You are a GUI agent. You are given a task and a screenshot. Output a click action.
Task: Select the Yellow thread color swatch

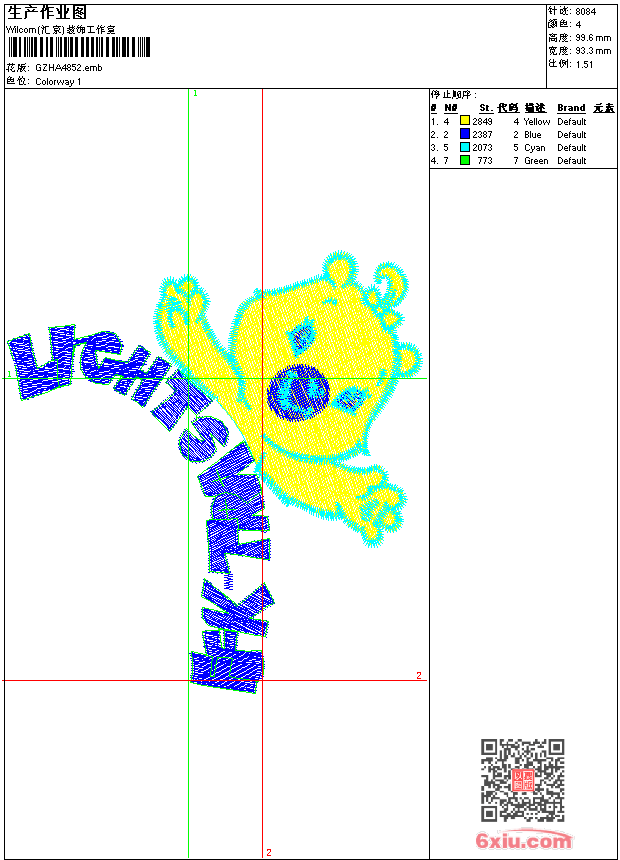(x=465, y=121)
